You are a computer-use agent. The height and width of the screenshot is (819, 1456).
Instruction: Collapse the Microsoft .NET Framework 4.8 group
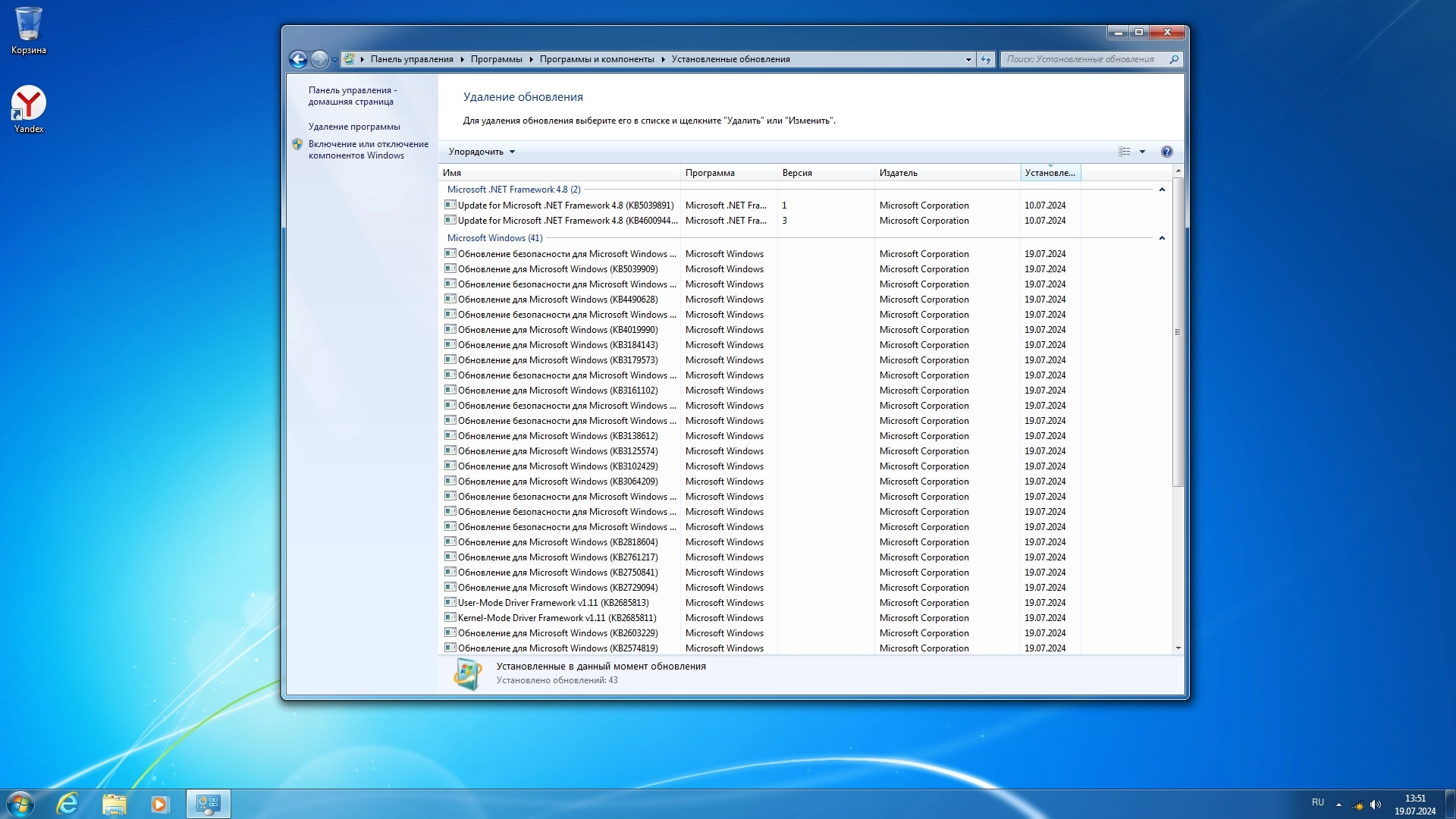tap(1162, 190)
